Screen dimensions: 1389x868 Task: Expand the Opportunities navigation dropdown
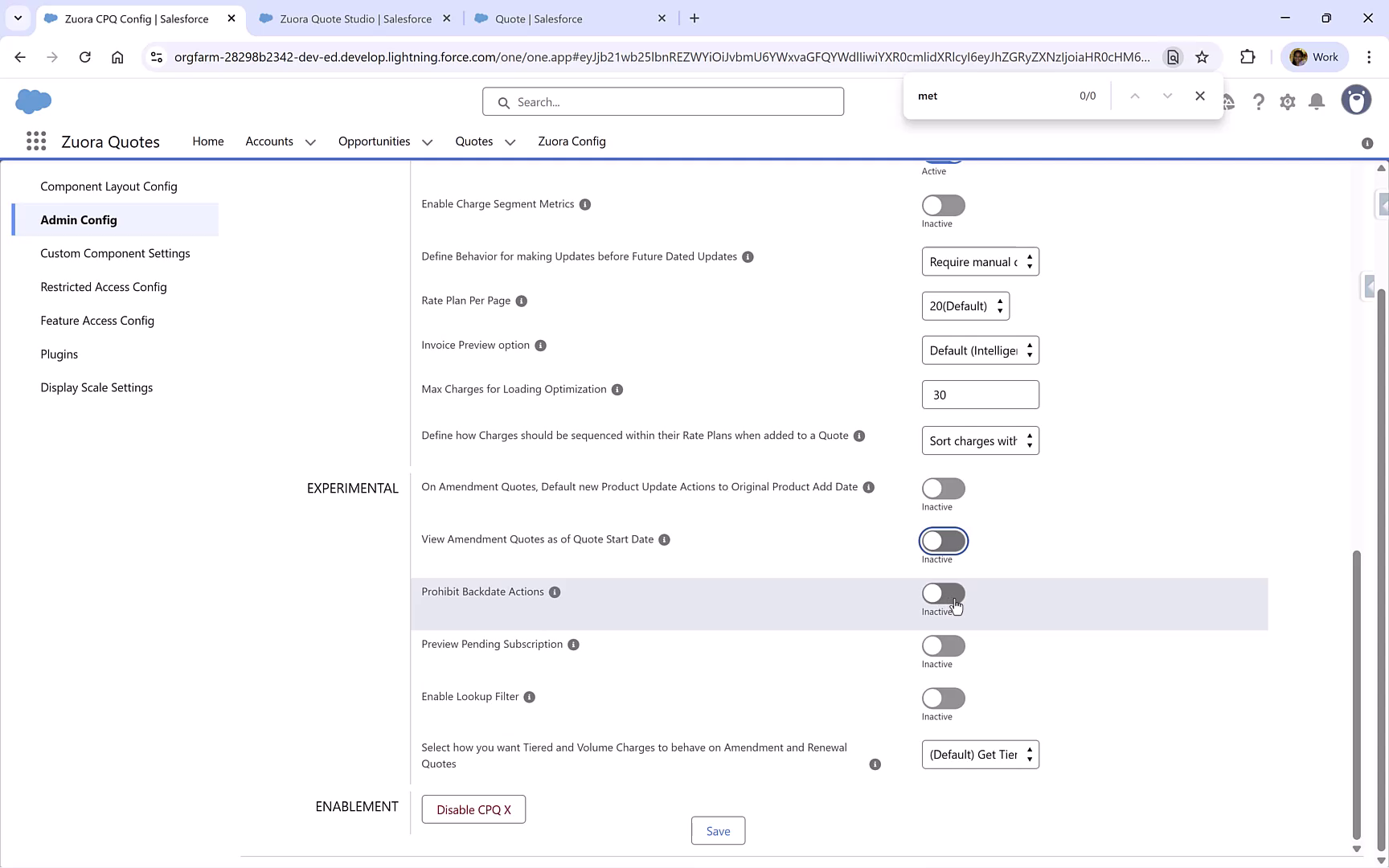pyautogui.click(x=428, y=141)
